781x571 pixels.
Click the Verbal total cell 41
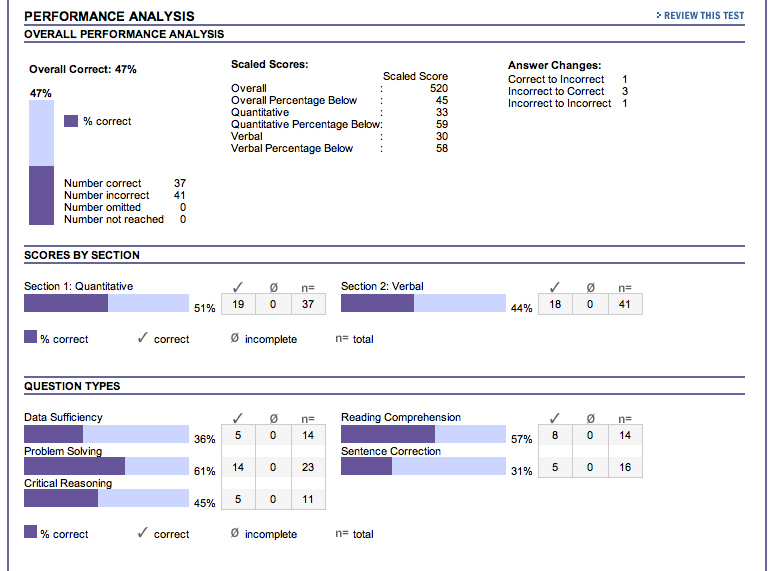(625, 304)
